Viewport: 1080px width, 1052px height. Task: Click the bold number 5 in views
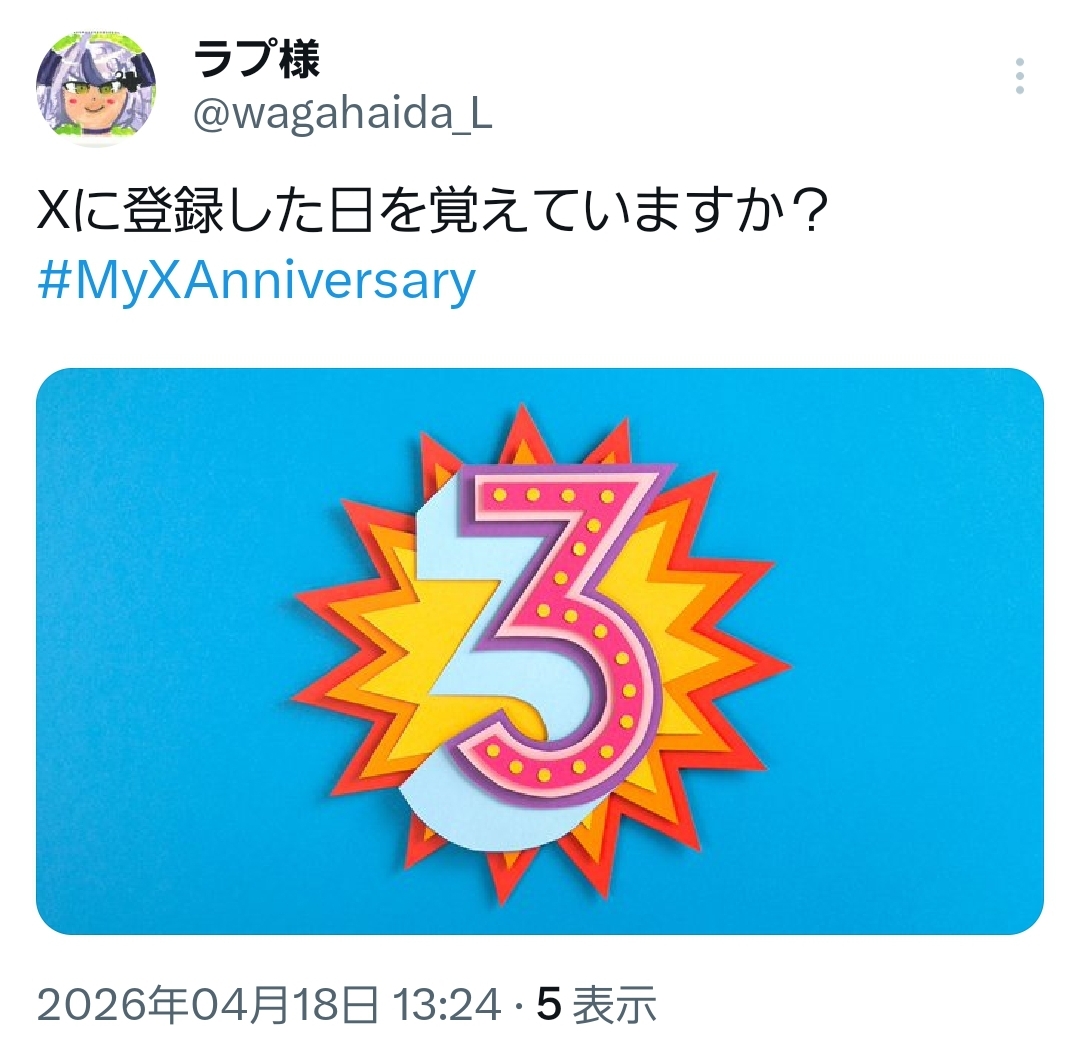click(x=549, y=1005)
